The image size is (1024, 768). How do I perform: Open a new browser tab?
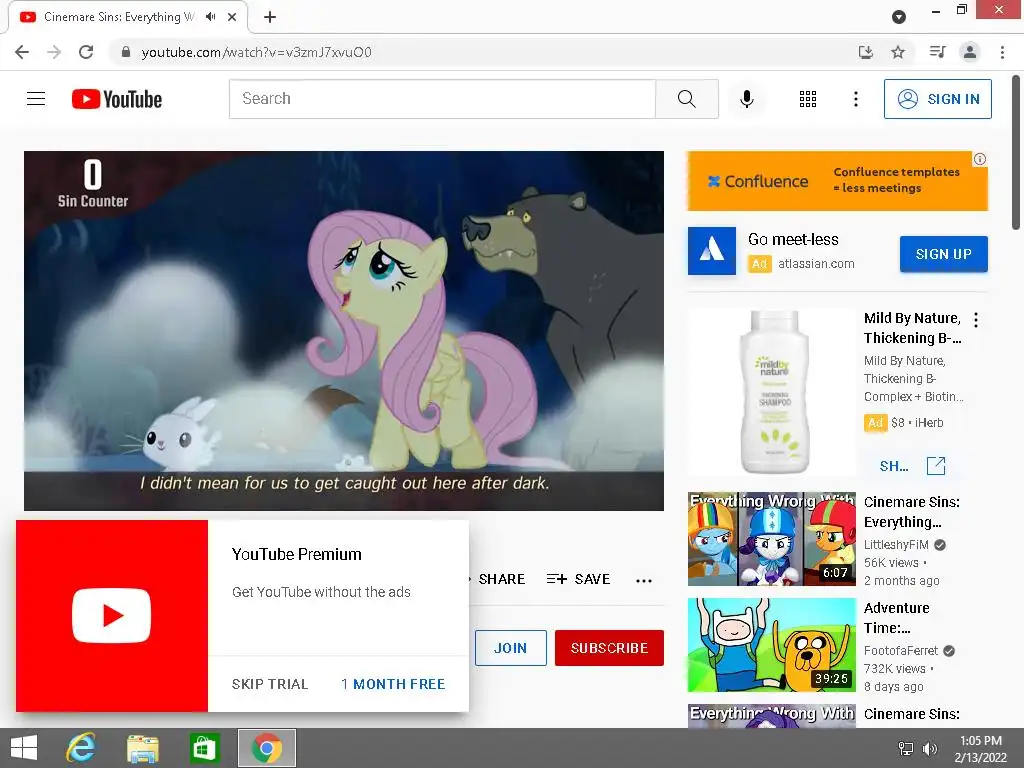point(270,17)
